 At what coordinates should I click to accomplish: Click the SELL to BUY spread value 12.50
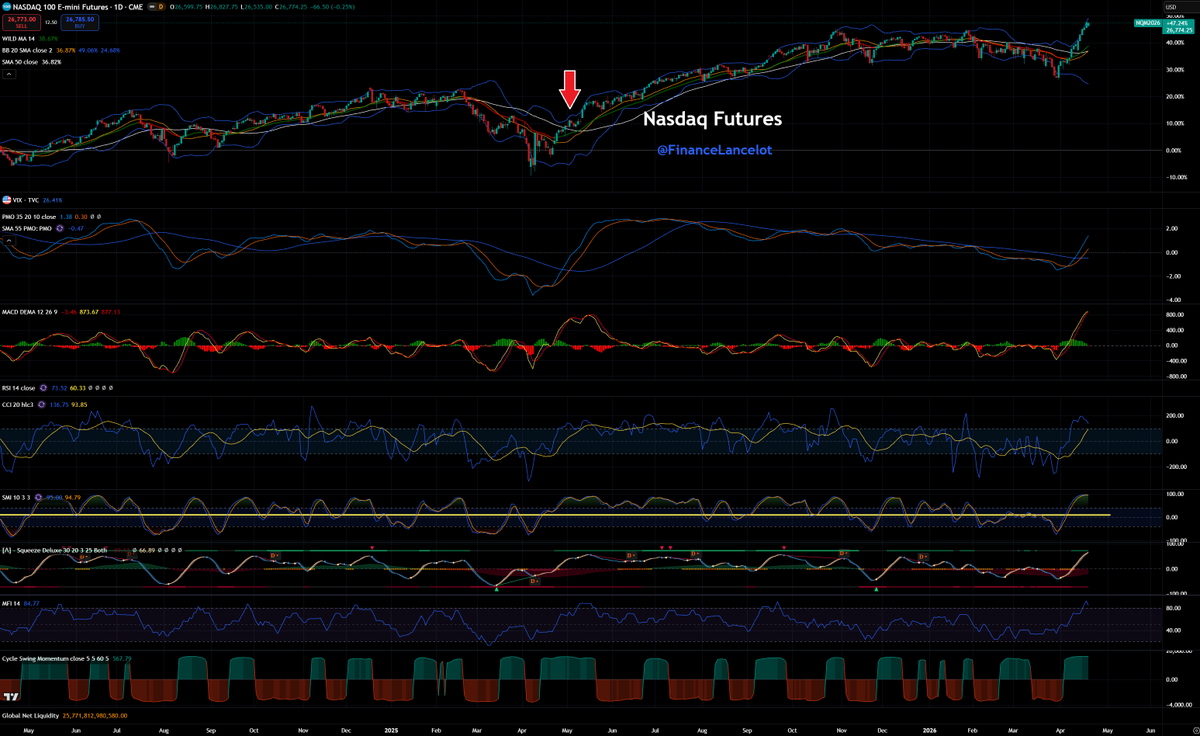point(51,22)
